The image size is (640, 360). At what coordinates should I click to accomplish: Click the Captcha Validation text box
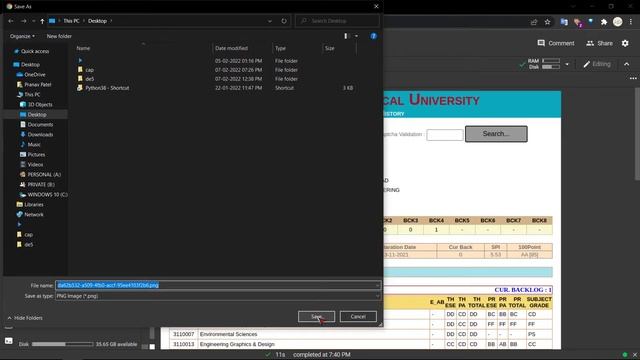[445, 135]
